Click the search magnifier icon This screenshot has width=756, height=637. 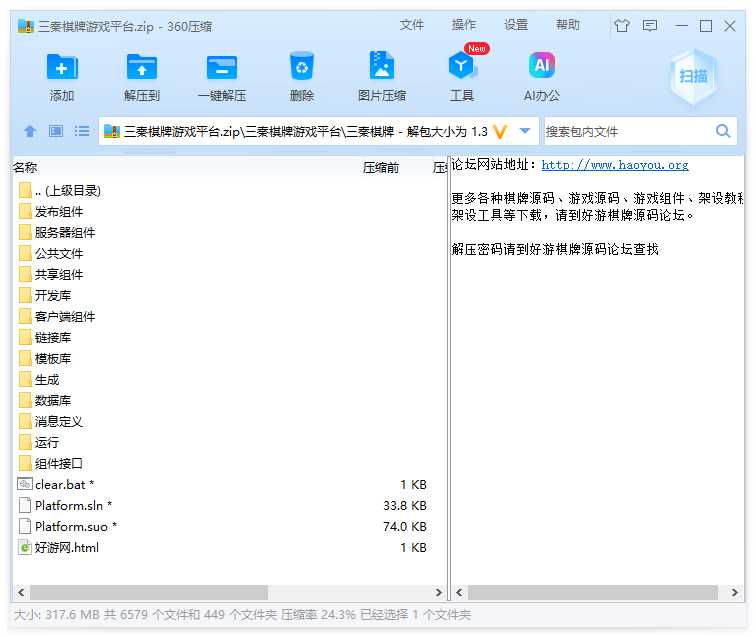(723, 131)
